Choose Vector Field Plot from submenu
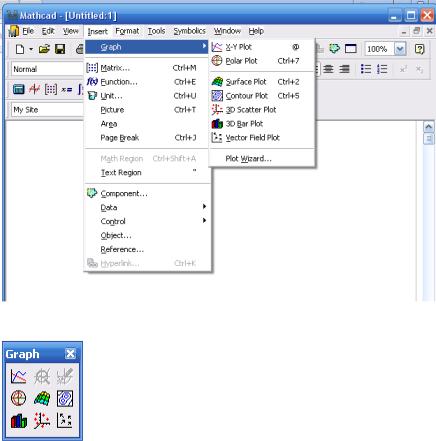This screenshot has width=436, height=441. [262, 138]
